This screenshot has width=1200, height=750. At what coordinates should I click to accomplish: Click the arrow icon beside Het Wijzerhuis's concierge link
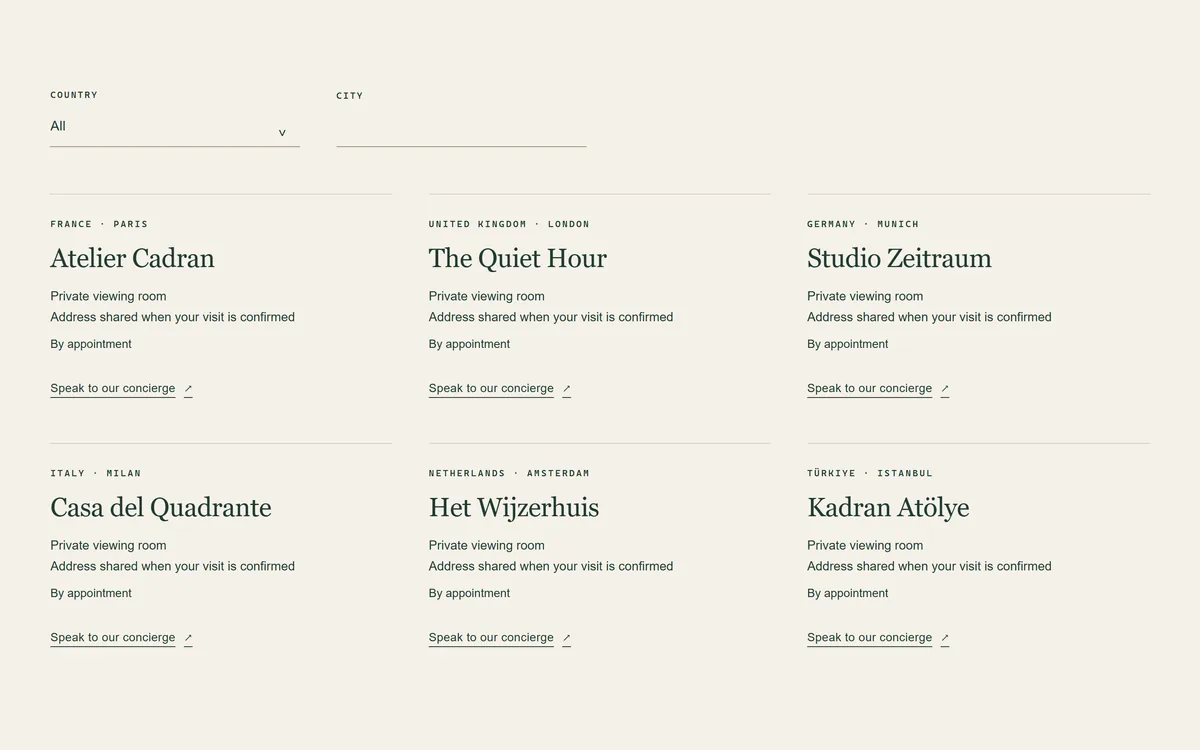(x=566, y=638)
